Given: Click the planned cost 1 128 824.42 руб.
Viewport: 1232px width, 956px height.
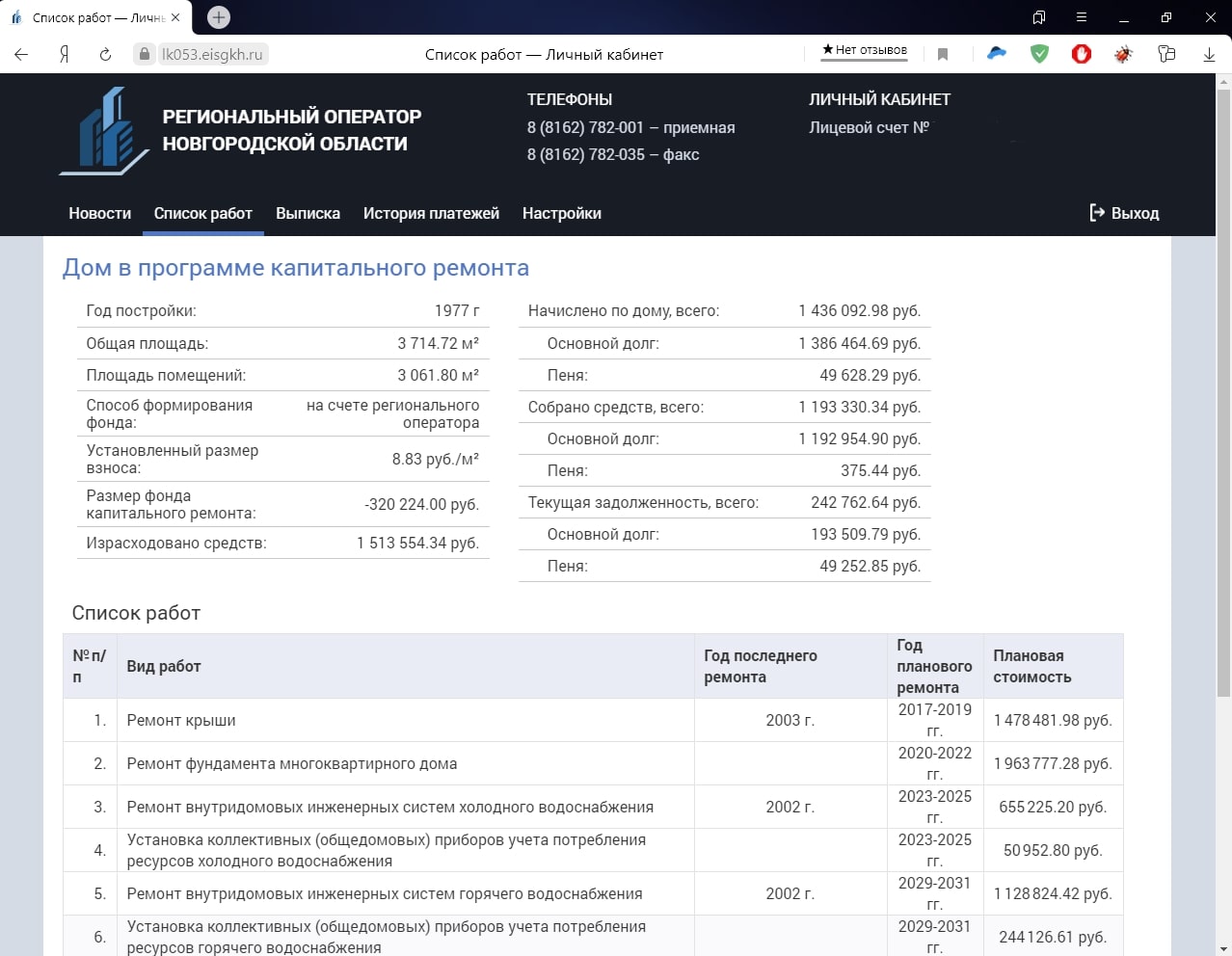Looking at the screenshot, I should tap(1053, 893).
